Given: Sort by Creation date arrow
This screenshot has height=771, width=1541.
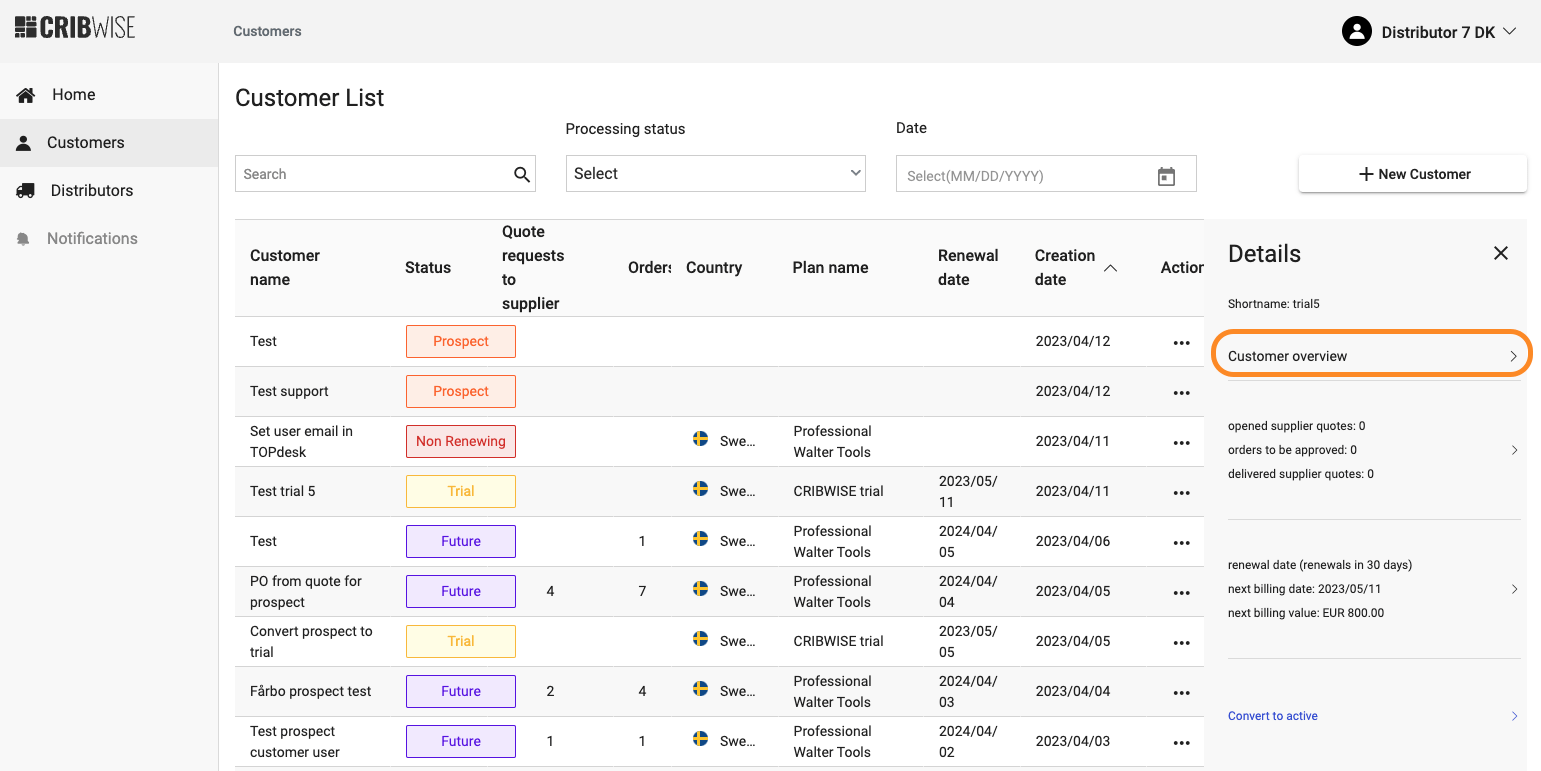Looking at the screenshot, I should pos(1110,268).
